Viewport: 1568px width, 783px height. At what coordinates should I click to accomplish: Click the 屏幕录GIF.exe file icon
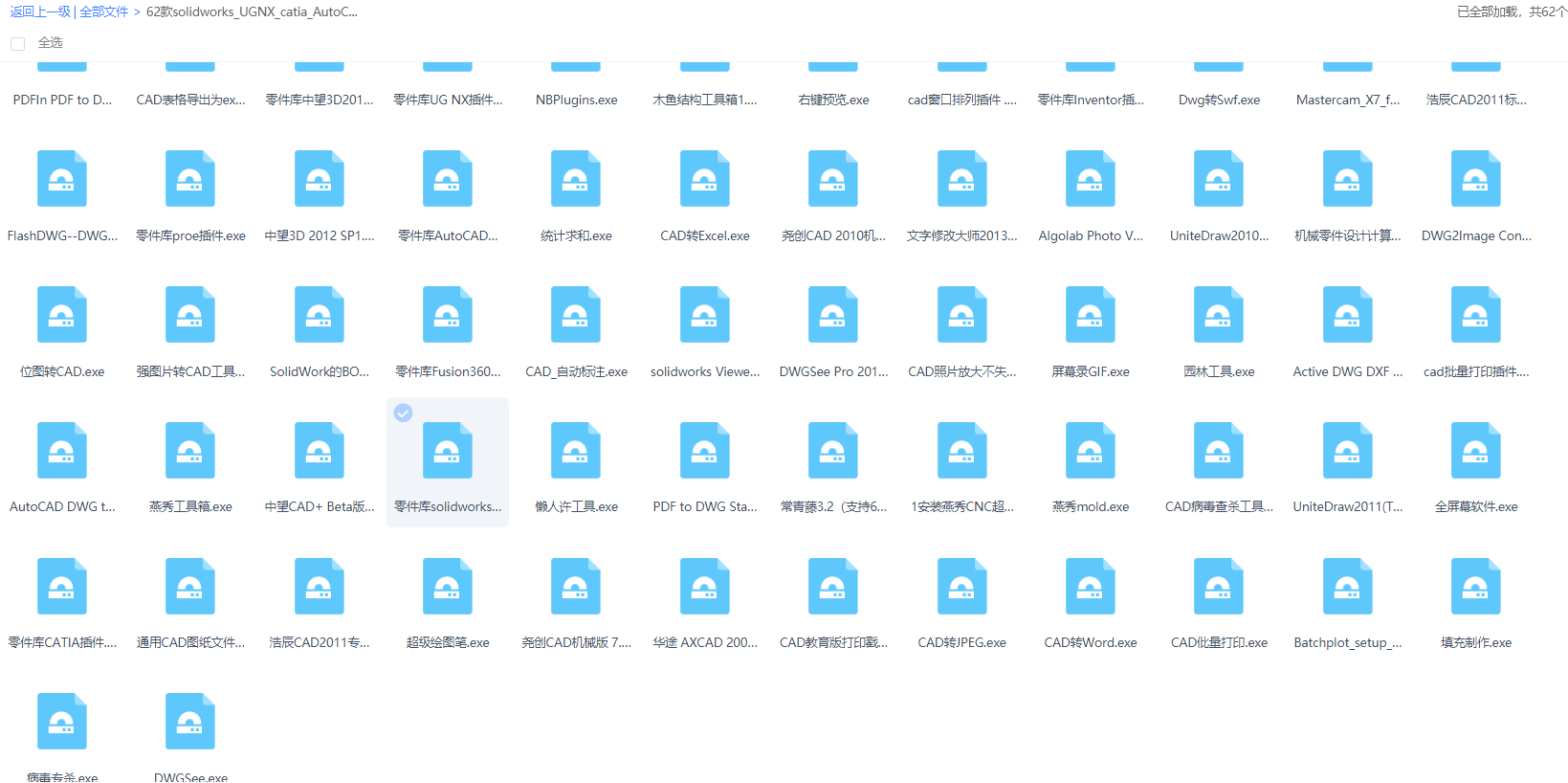click(1091, 314)
